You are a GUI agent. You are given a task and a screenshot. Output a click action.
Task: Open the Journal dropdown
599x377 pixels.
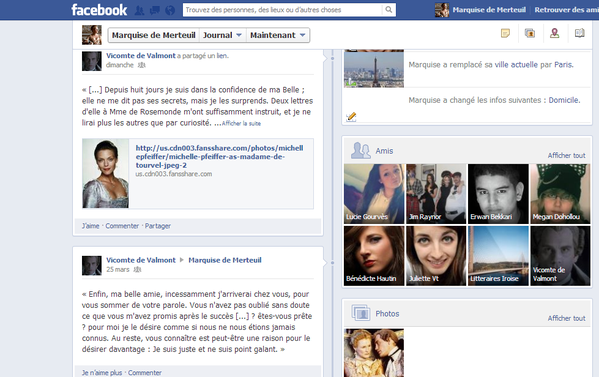click(222, 35)
